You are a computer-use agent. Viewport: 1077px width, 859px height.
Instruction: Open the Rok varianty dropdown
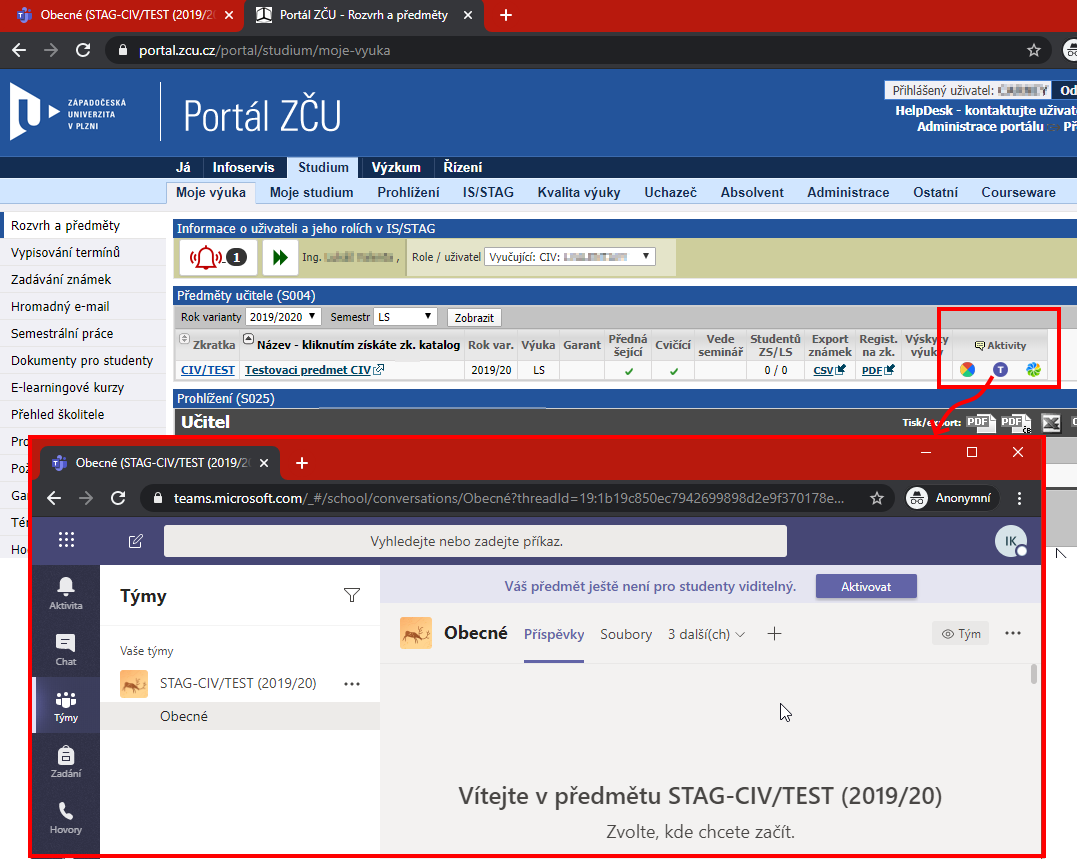click(x=282, y=317)
